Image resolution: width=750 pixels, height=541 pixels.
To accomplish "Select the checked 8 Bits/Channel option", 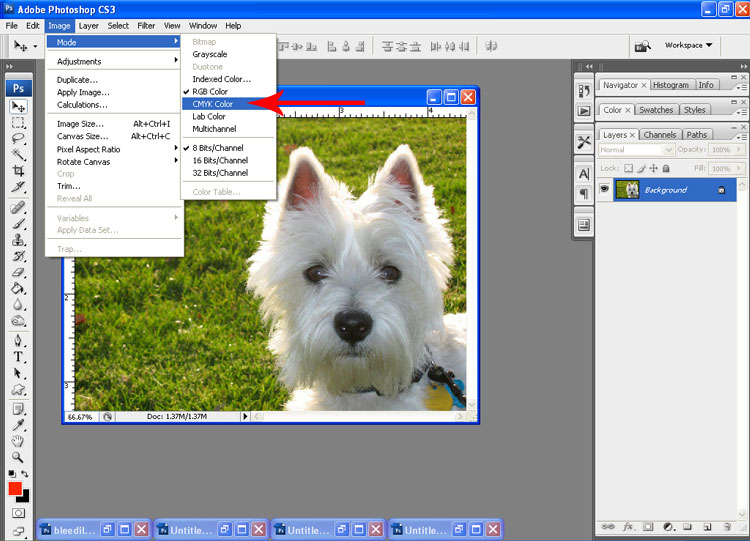I will pyautogui.click(x=229, y=148).
